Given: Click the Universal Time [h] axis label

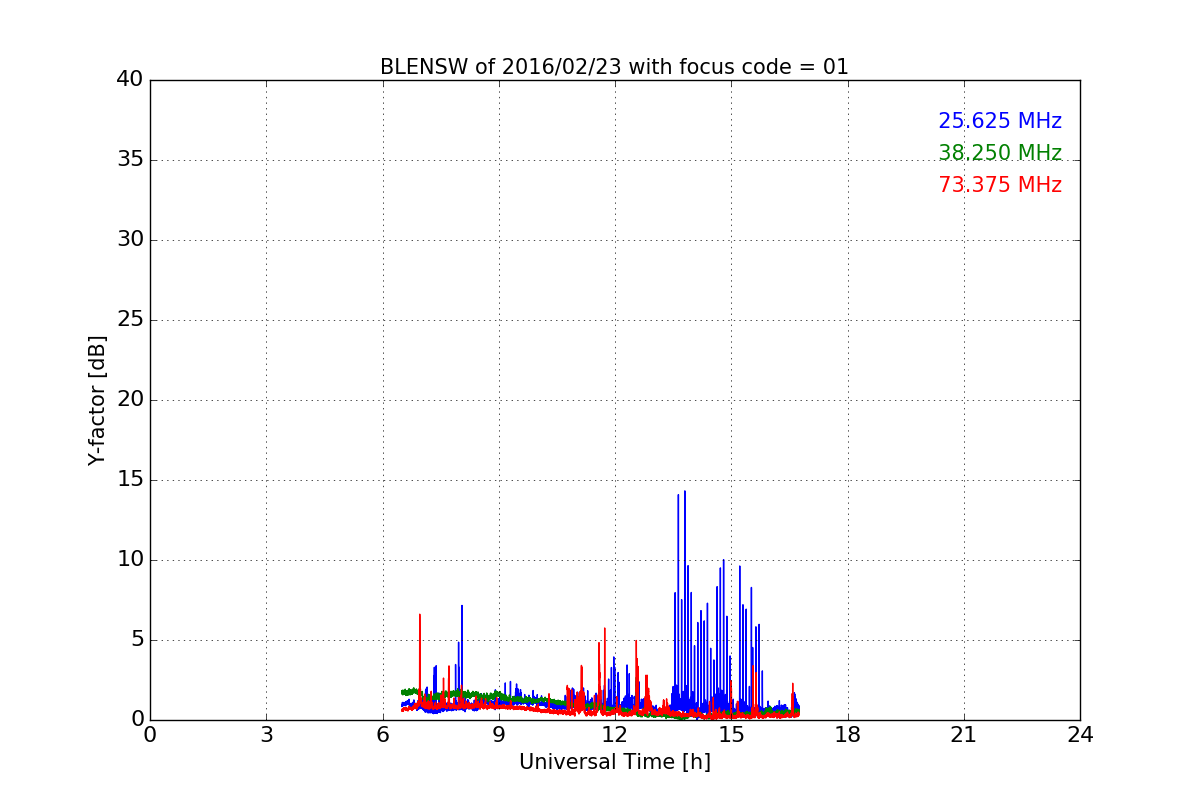Looking at the screenshot, I should (x=615, y=762).
